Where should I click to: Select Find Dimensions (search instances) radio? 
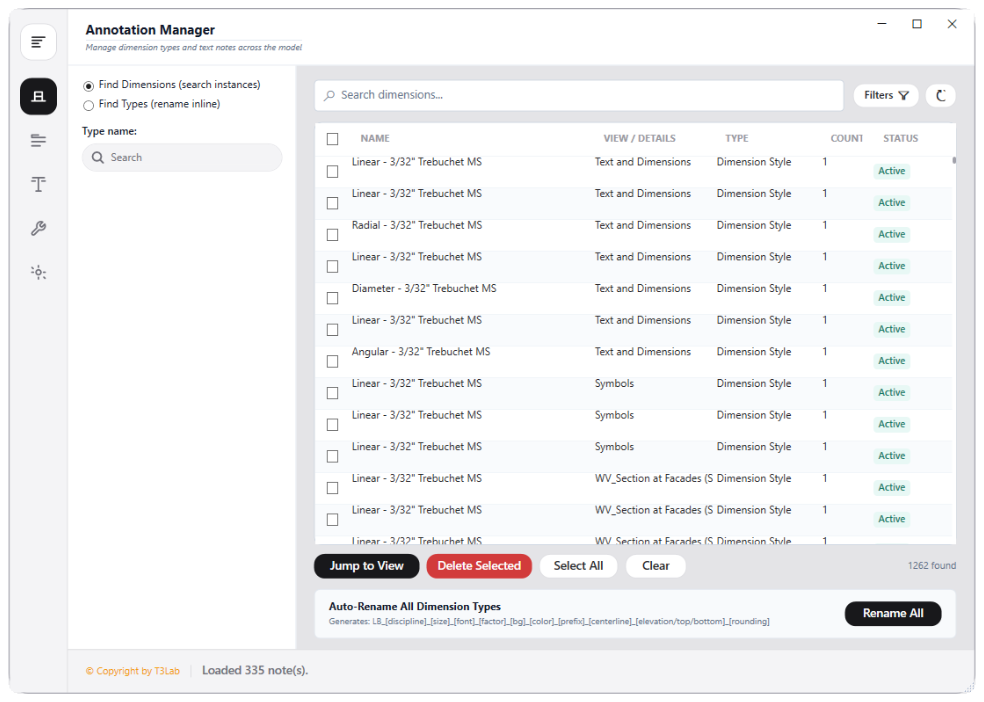(x=88, y=85)
